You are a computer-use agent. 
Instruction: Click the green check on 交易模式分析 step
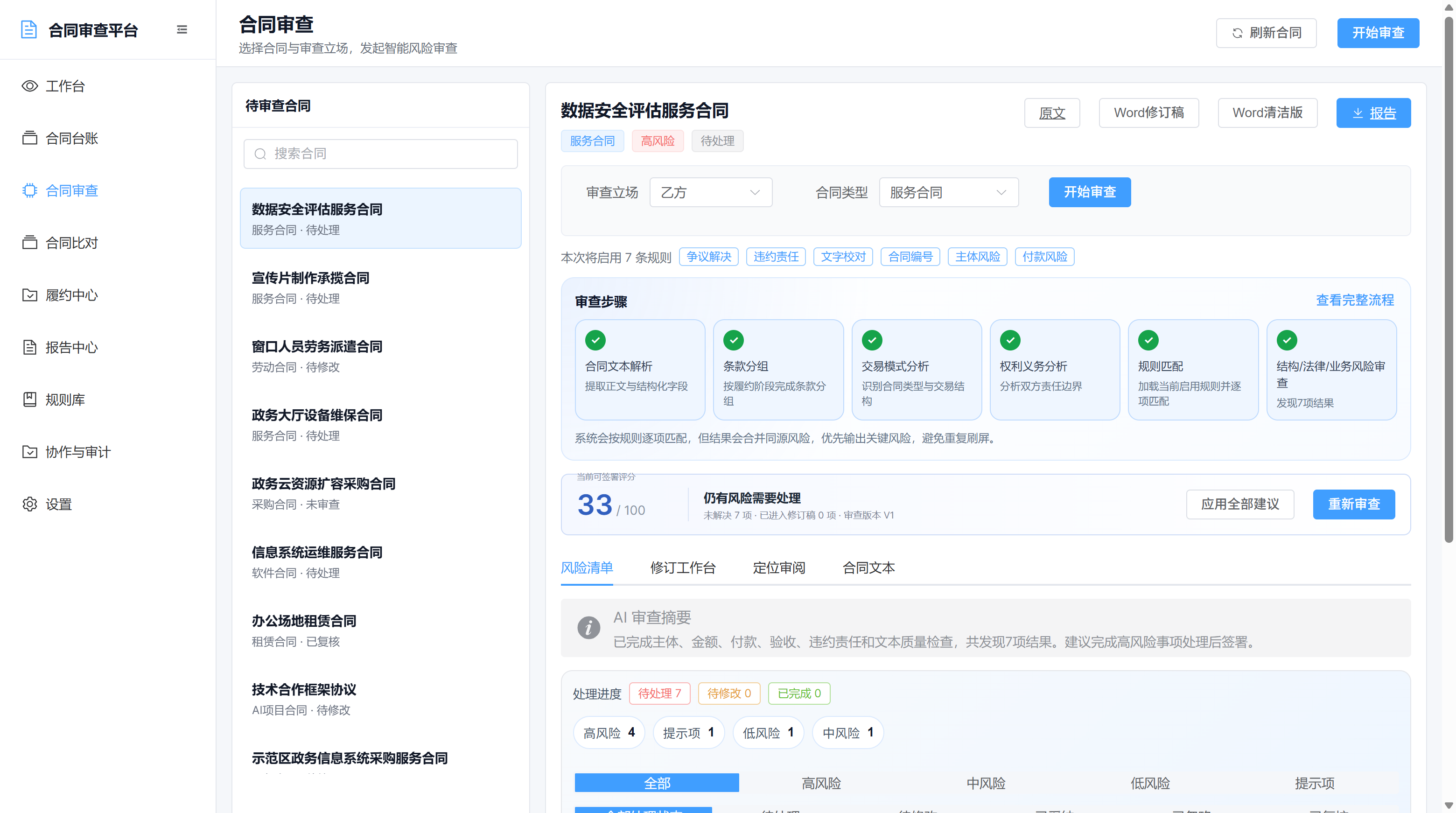(872, 340)
